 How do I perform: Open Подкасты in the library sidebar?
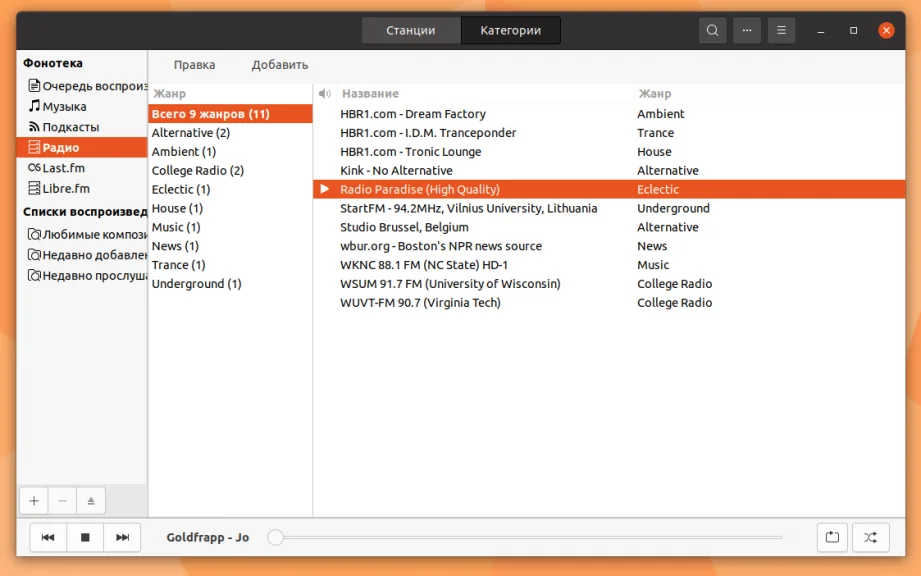point(70,127)
